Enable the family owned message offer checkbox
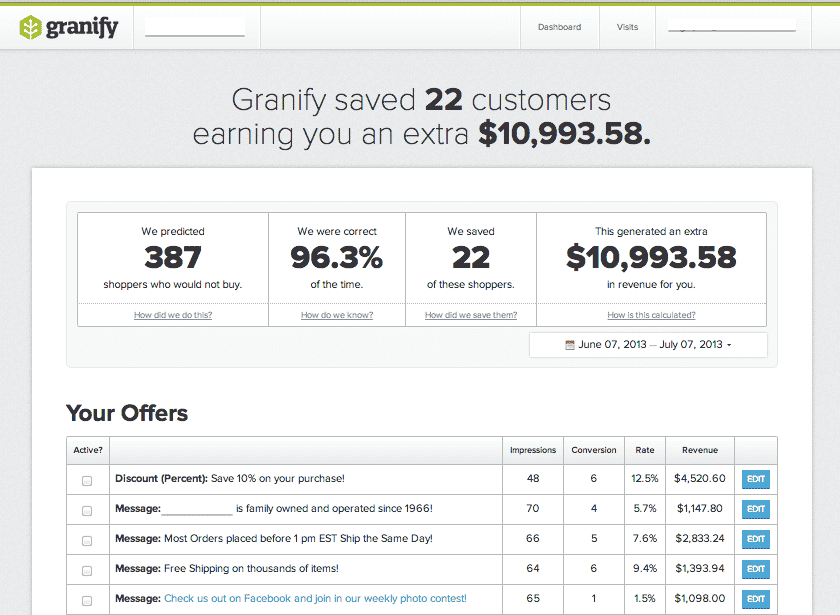Screen dimensions: 840x615 87,510
